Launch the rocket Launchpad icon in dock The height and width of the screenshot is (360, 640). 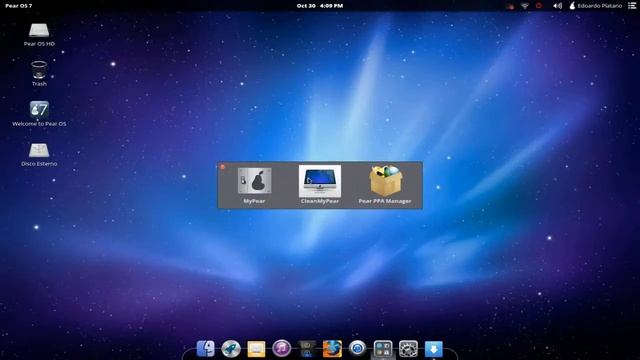[231, 349]
